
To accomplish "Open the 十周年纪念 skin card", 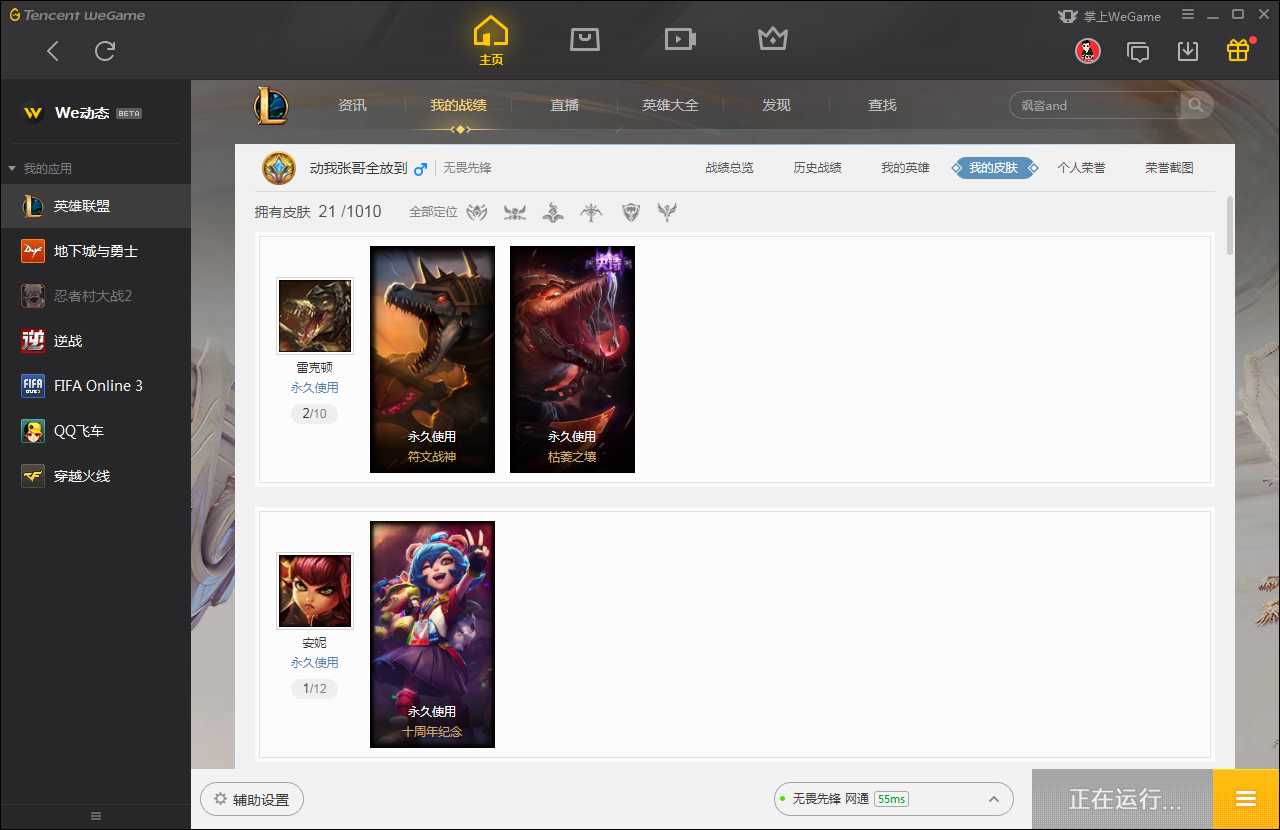I will (x=432, y=634).
